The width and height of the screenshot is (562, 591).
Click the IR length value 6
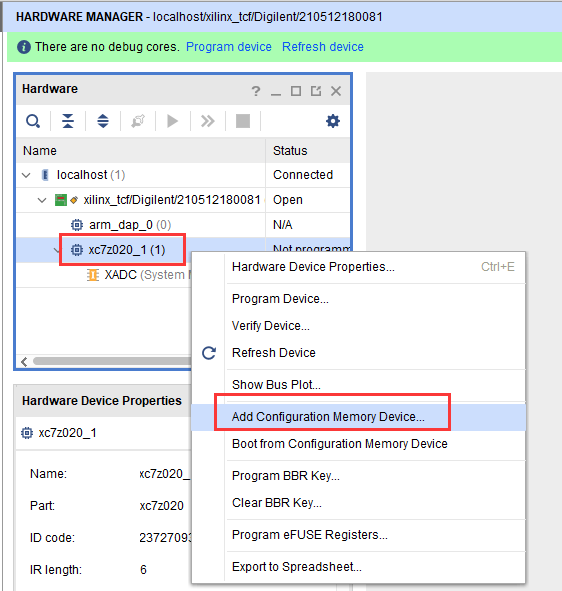click(143, 570)
